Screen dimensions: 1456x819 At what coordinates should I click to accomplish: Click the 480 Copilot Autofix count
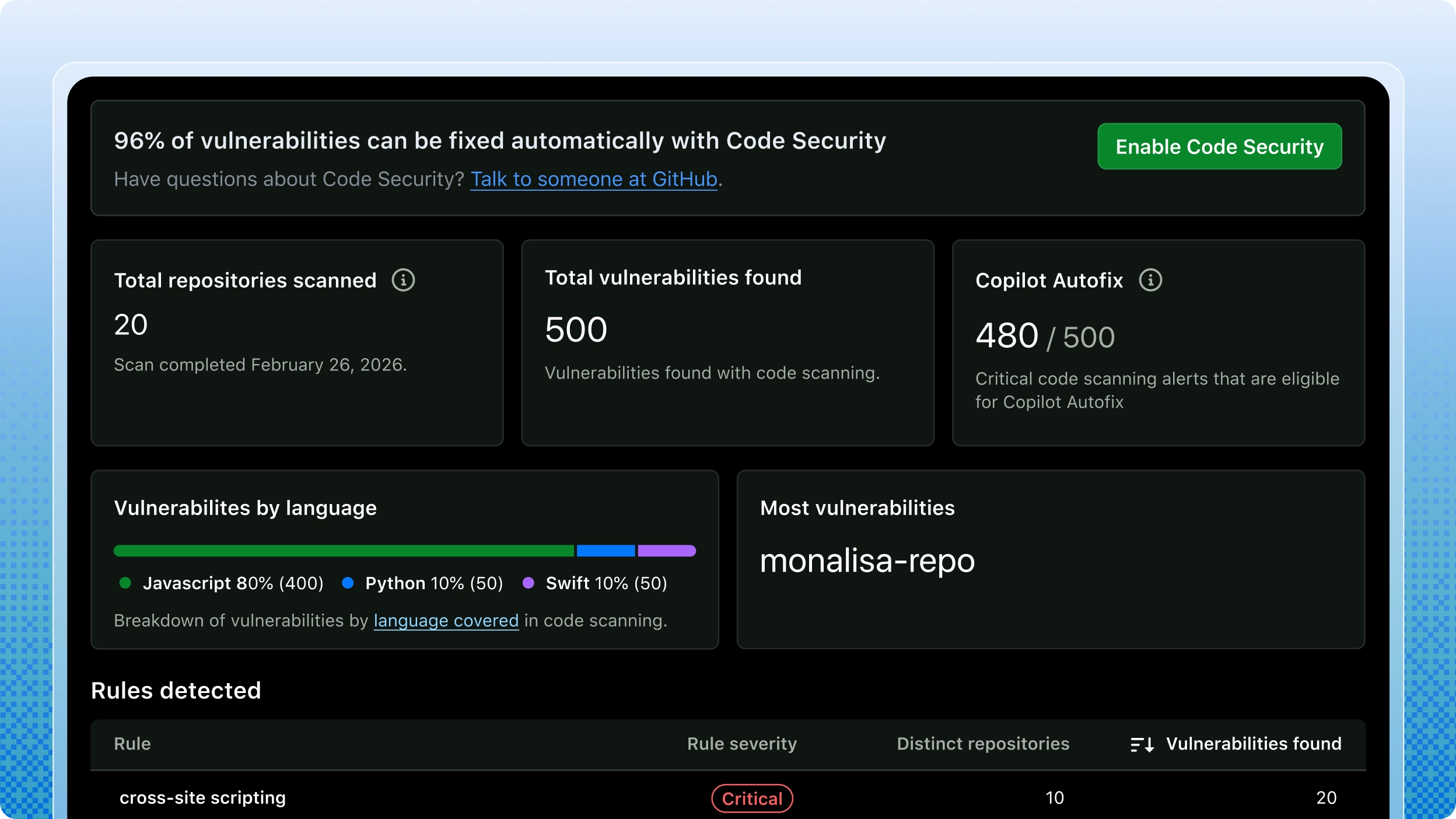pos(1007,336)
